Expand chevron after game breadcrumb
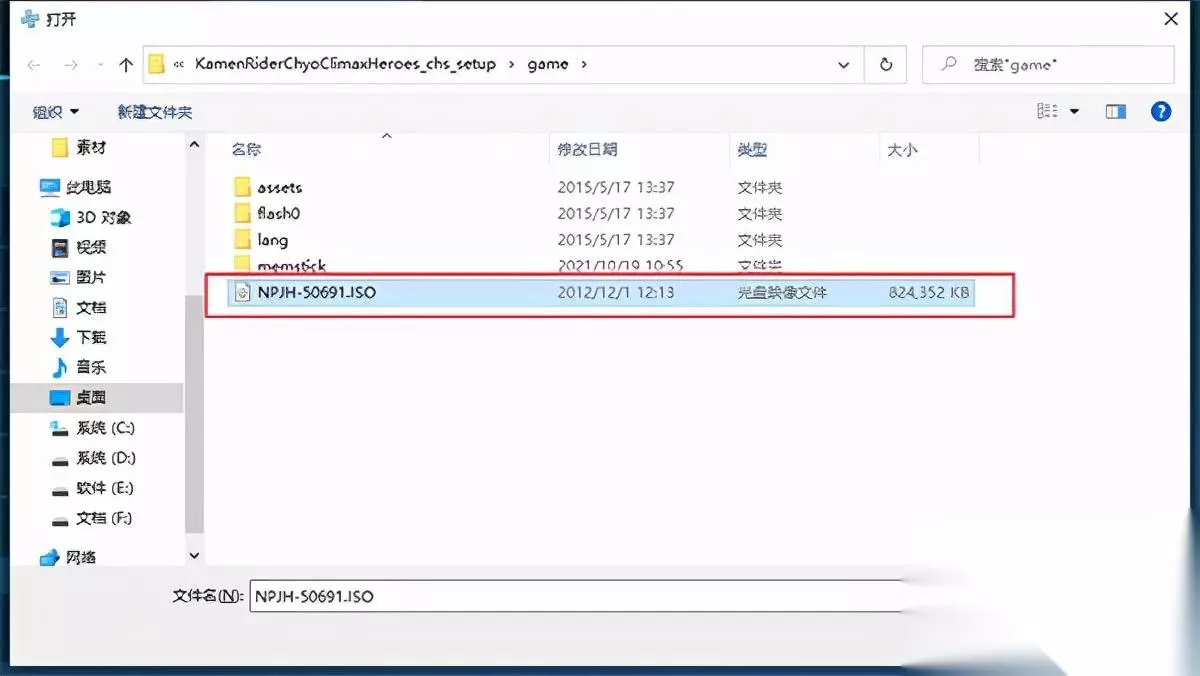Screen dimensions: 1200x676 (584, 64)
